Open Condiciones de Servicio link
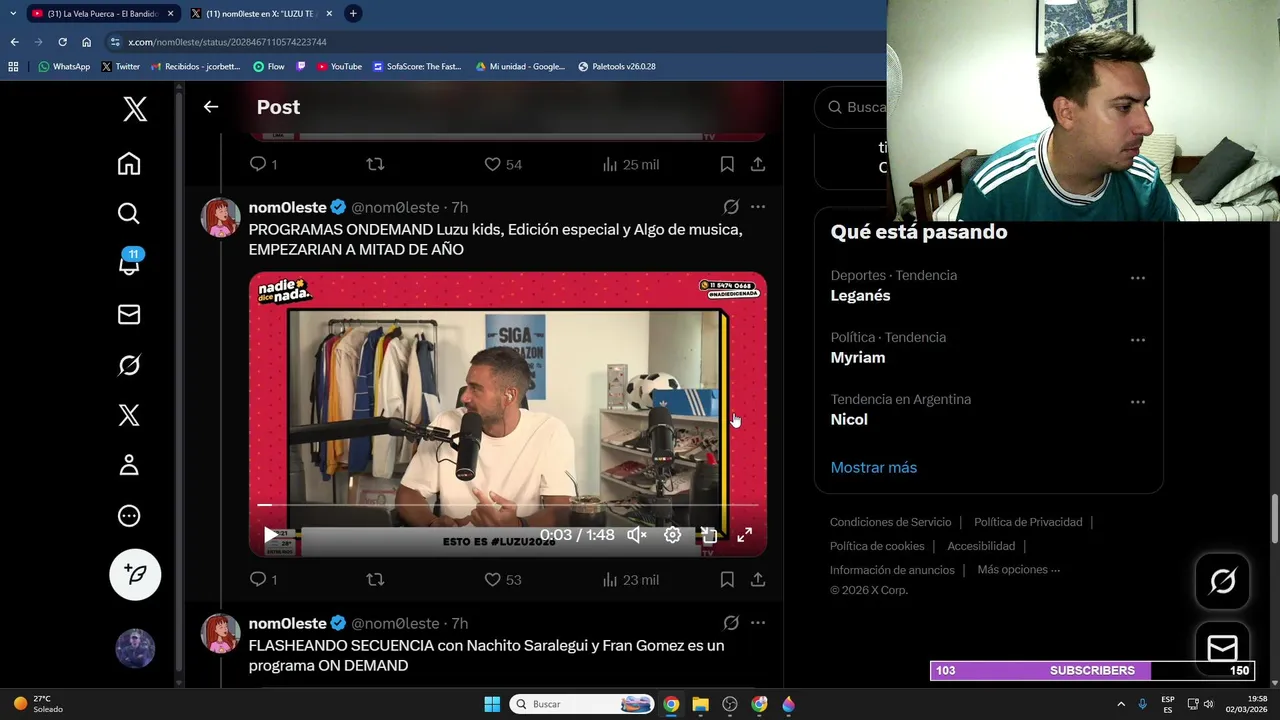 (x=890, y=522)
